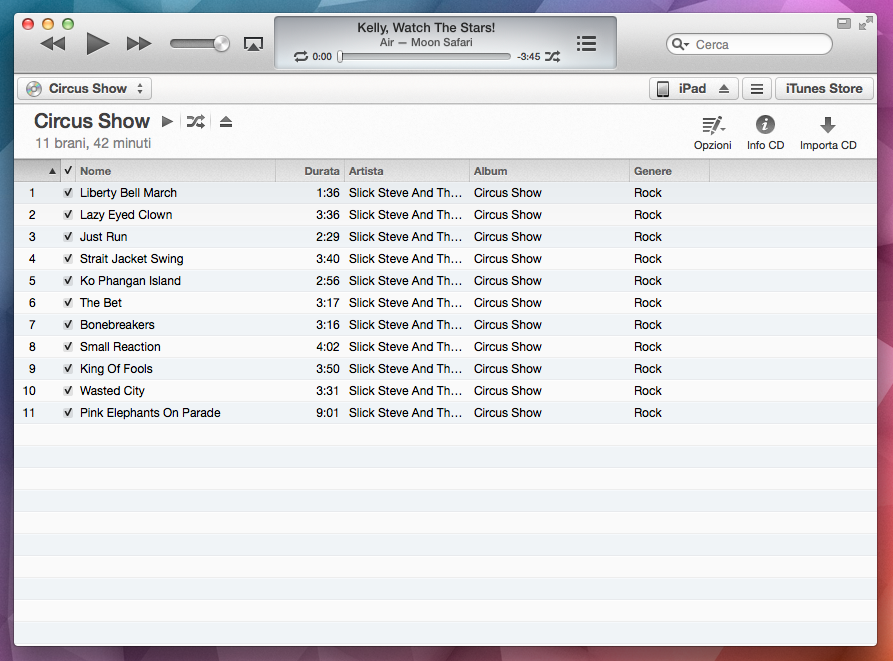Click the Importa CD download arrow

pyautogui.click(x=828, y=125)
